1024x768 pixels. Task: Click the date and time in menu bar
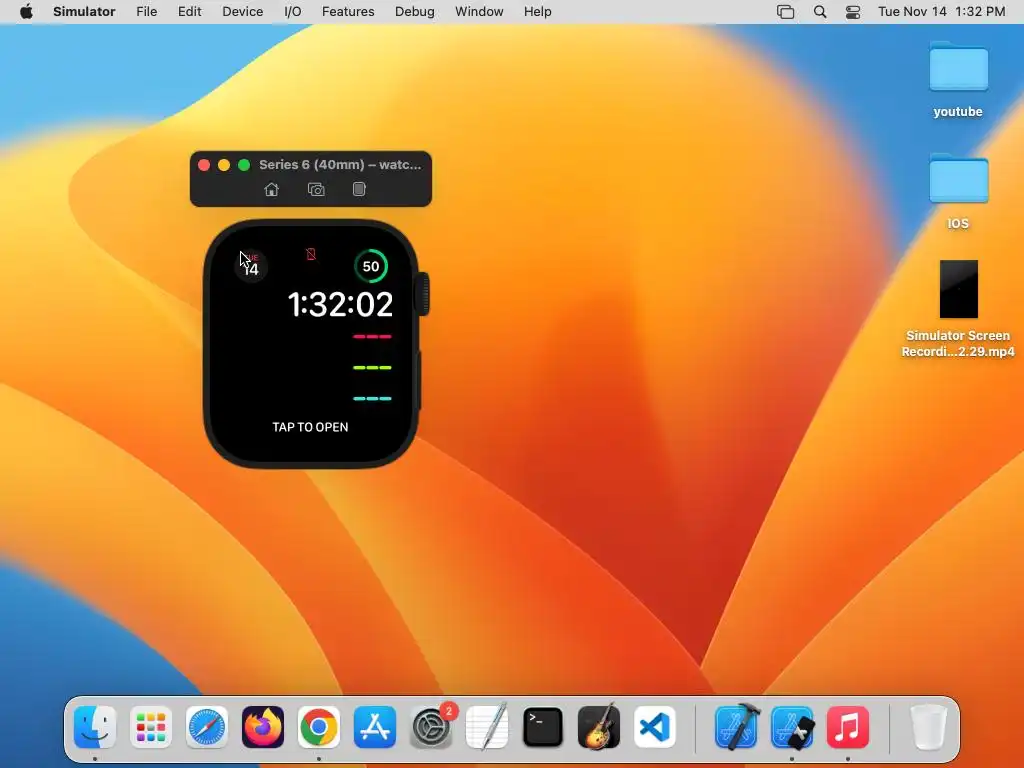tap(942, 12)
